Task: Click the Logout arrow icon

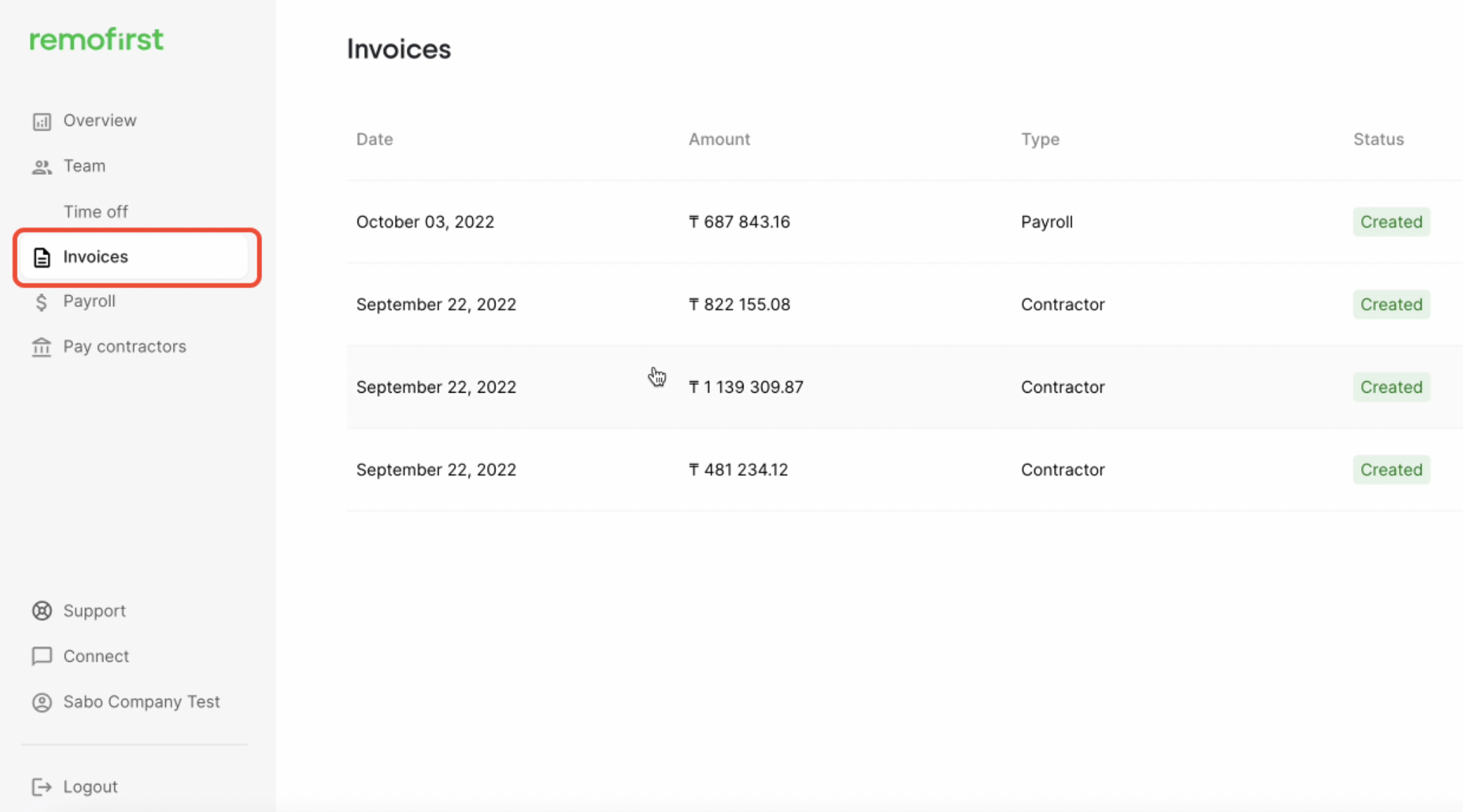Action: (x=41, y=787)
